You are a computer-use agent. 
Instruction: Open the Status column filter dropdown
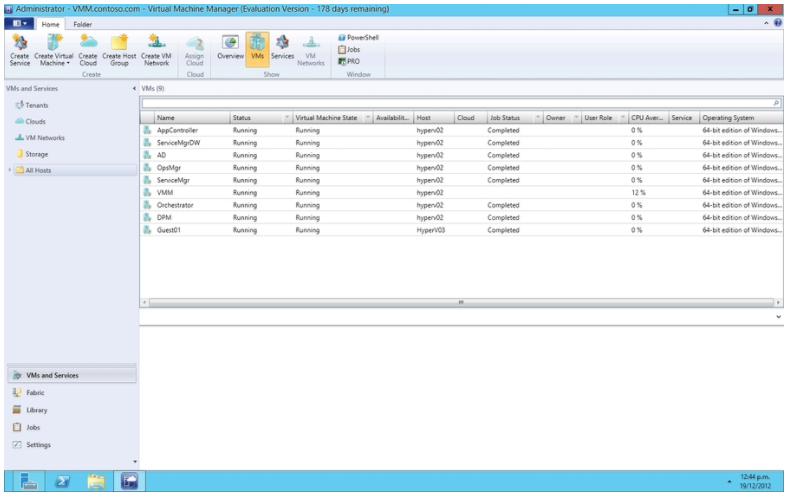point(287,118)
